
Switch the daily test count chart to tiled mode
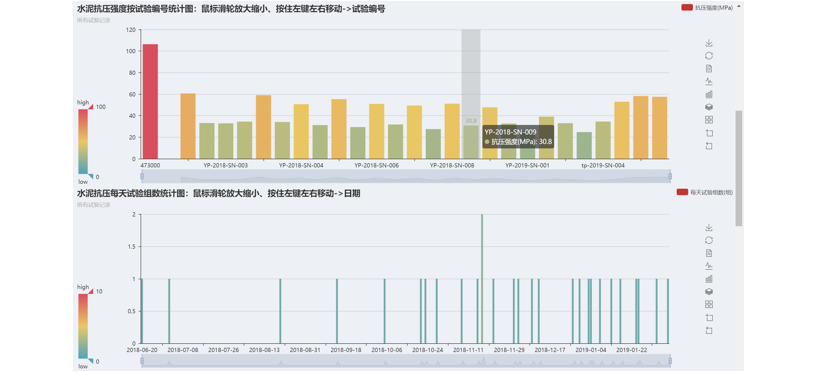pyautogui.click(x=709, y=304)
